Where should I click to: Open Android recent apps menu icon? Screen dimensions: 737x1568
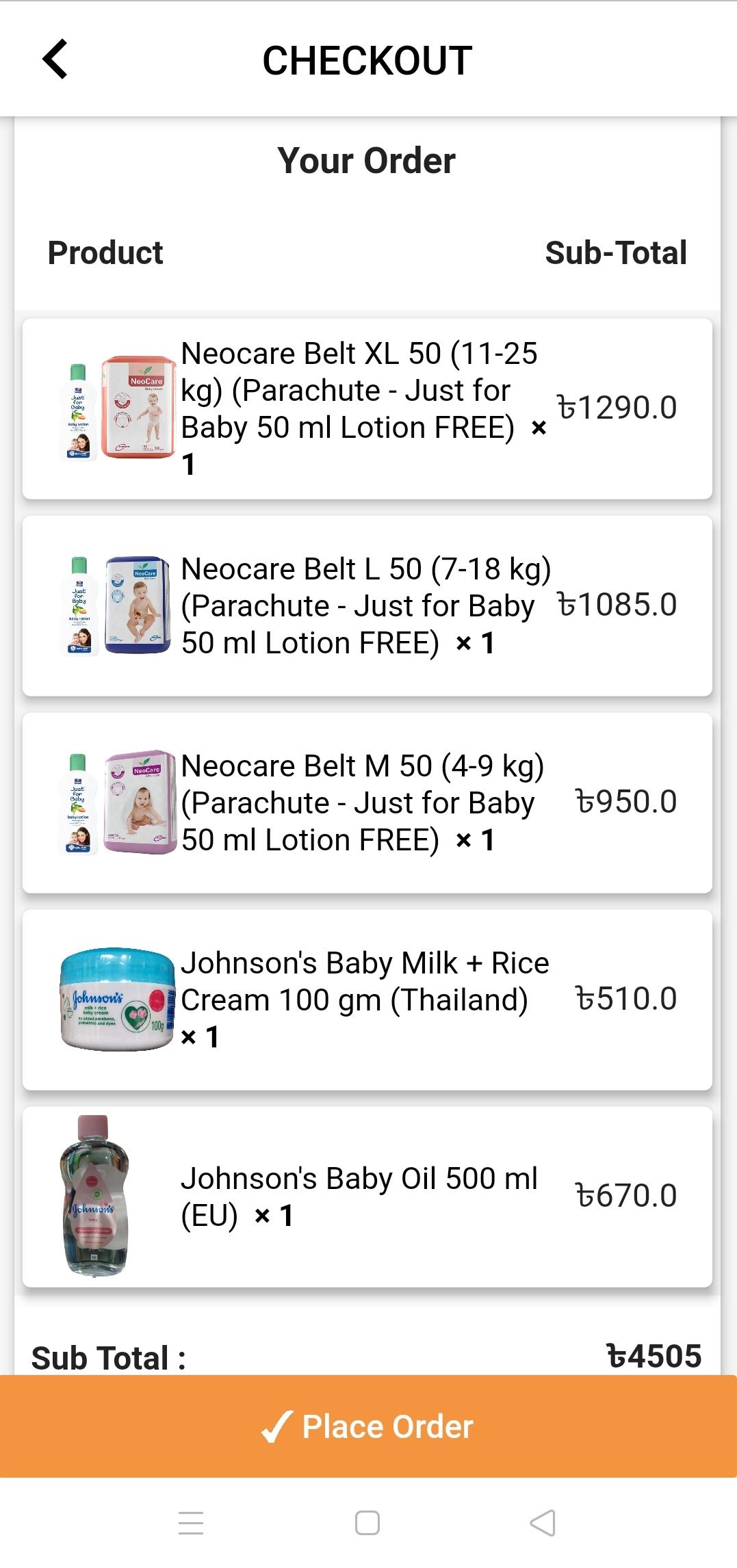click(191, 1523)
